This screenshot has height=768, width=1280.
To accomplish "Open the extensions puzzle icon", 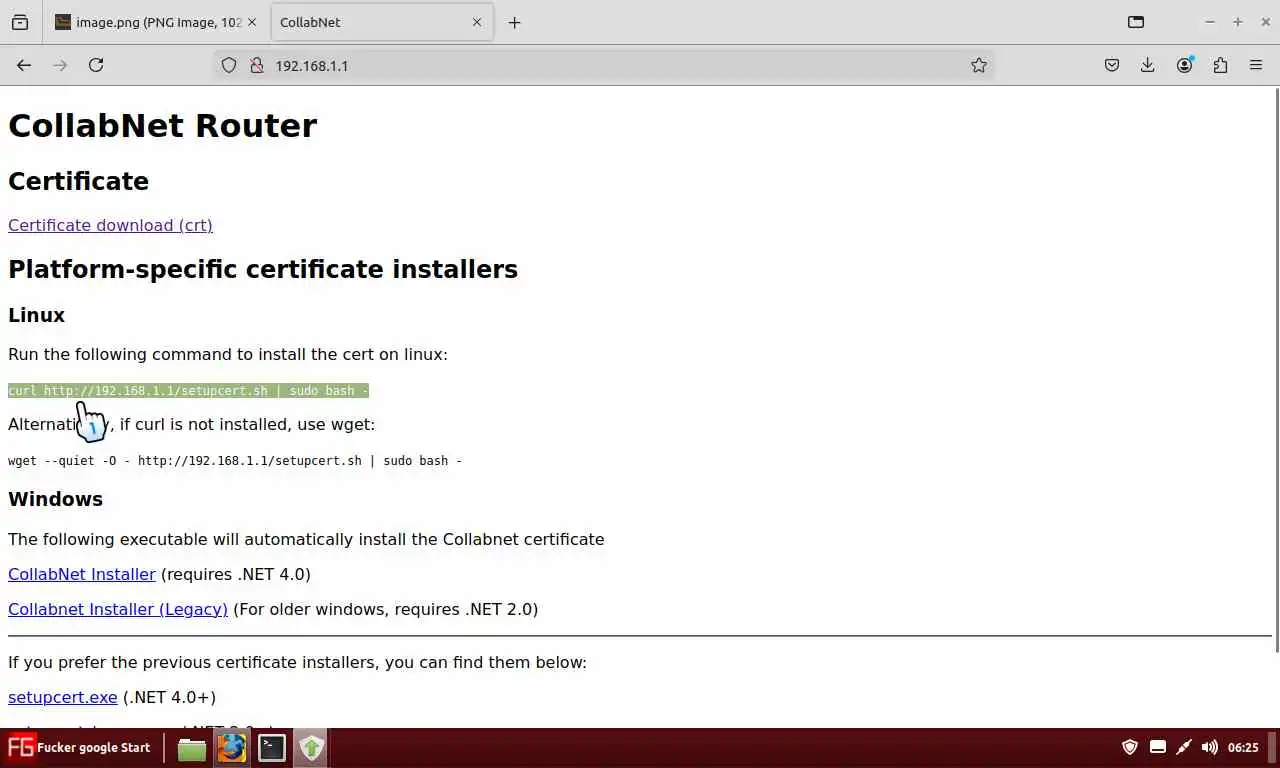I will coord(1220,65).
